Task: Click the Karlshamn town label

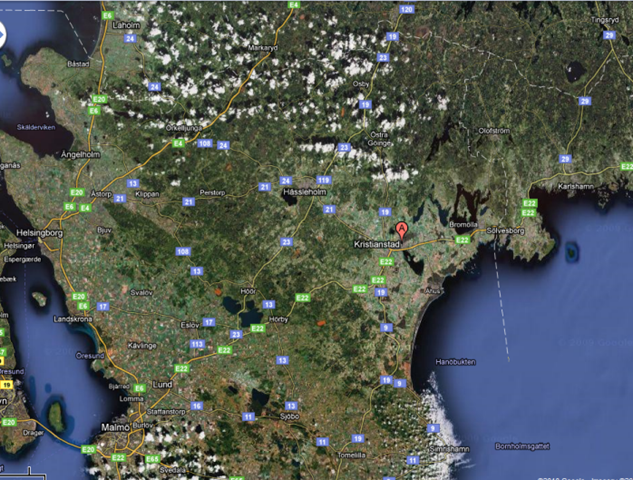Action: (x=576, y=186)
